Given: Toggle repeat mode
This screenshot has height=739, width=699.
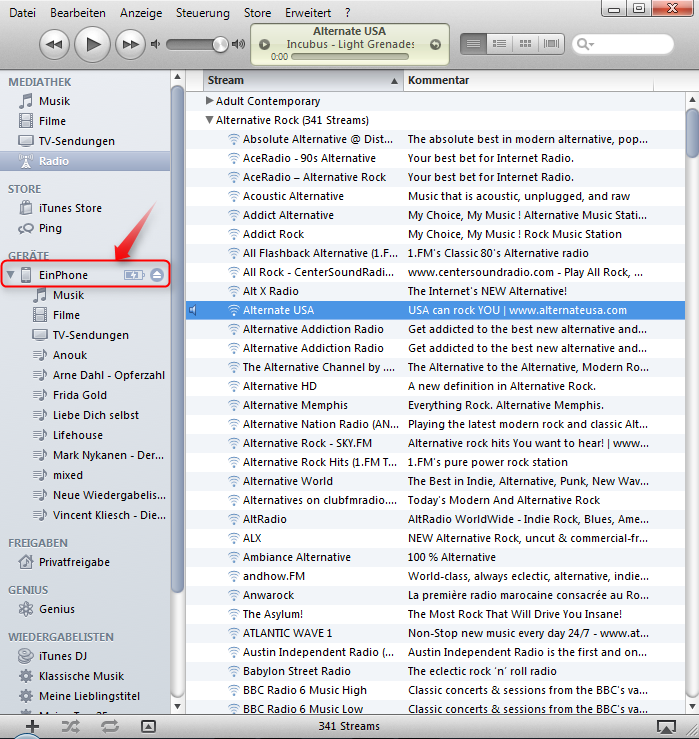Looking at the screenshot, I should coord(109,727).
